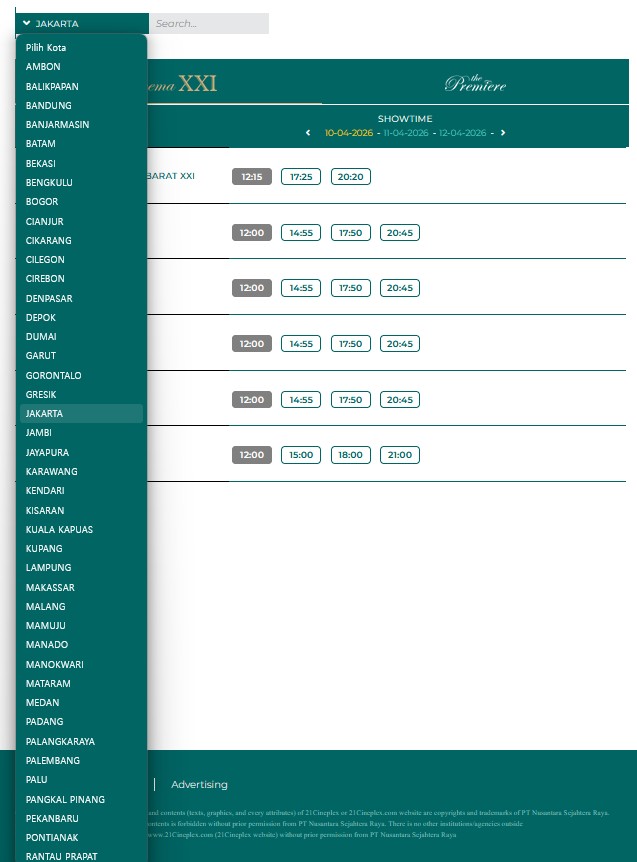The width and height of the screenshot is (637, 862).
Task: Book the 15:00 showtime
Action: point(301,455)
